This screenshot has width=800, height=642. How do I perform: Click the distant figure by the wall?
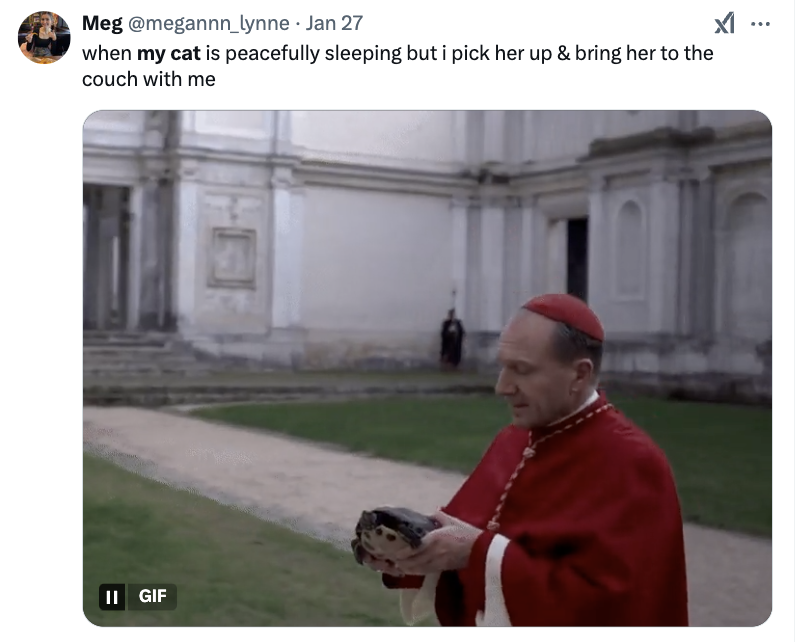[452, 340]
